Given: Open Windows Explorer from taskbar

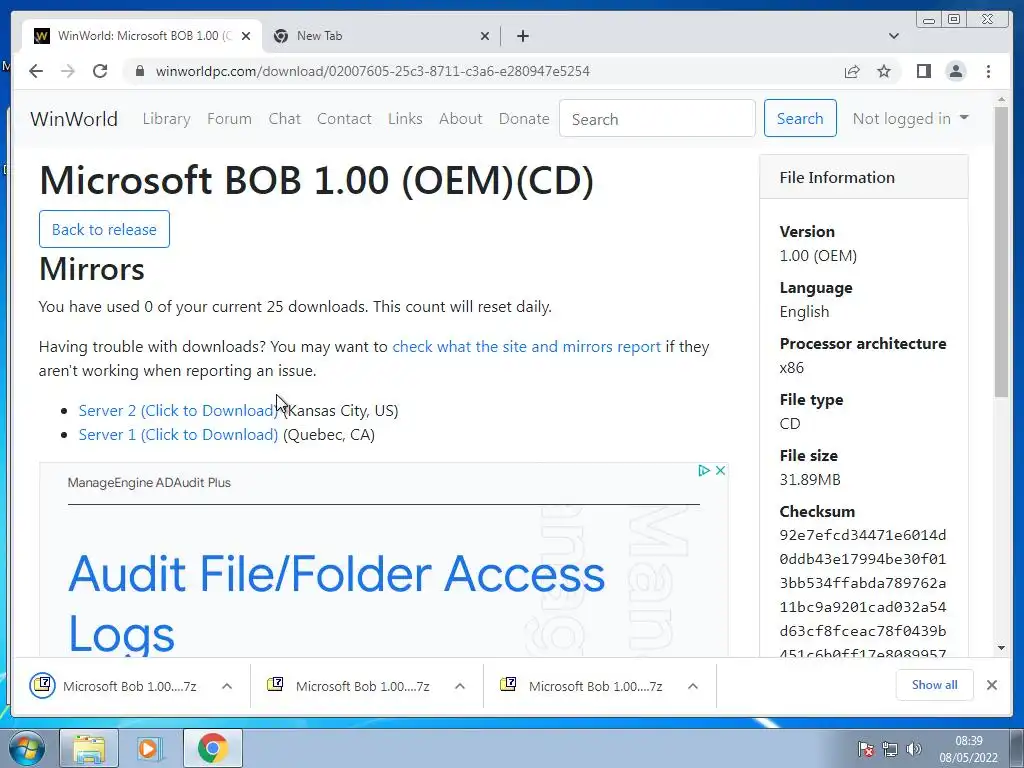Looking at the screenshot, I should 89,748.
